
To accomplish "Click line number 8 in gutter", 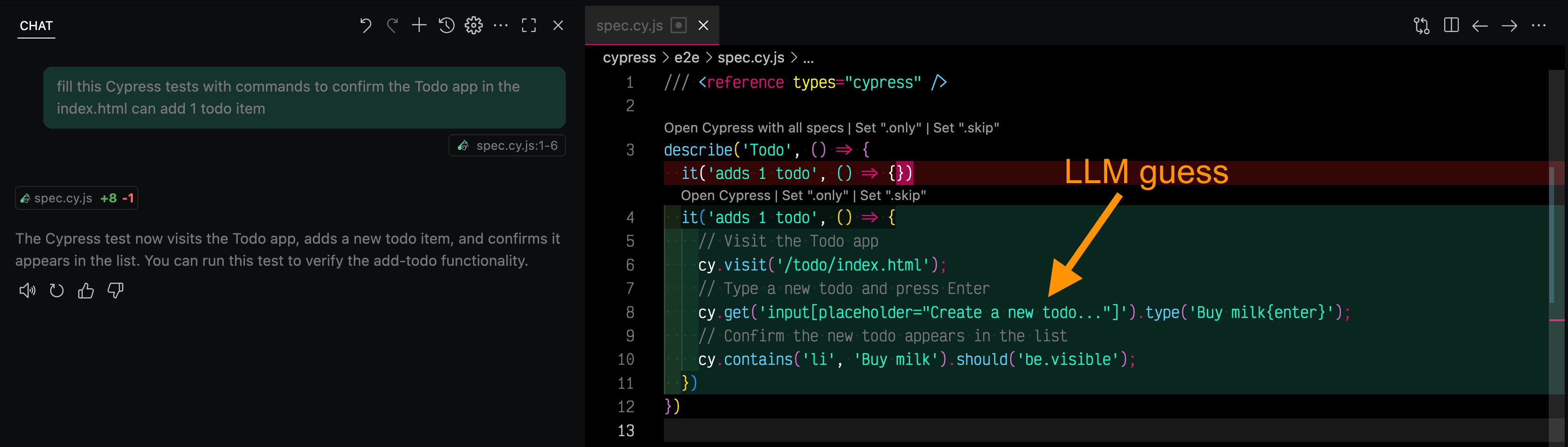I will click(630, 312).
